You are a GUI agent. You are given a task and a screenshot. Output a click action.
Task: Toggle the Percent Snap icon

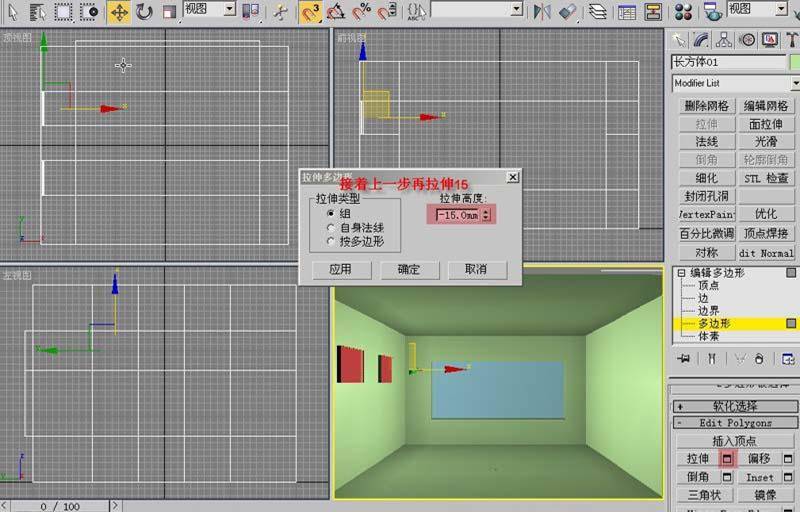pos(362,12)
